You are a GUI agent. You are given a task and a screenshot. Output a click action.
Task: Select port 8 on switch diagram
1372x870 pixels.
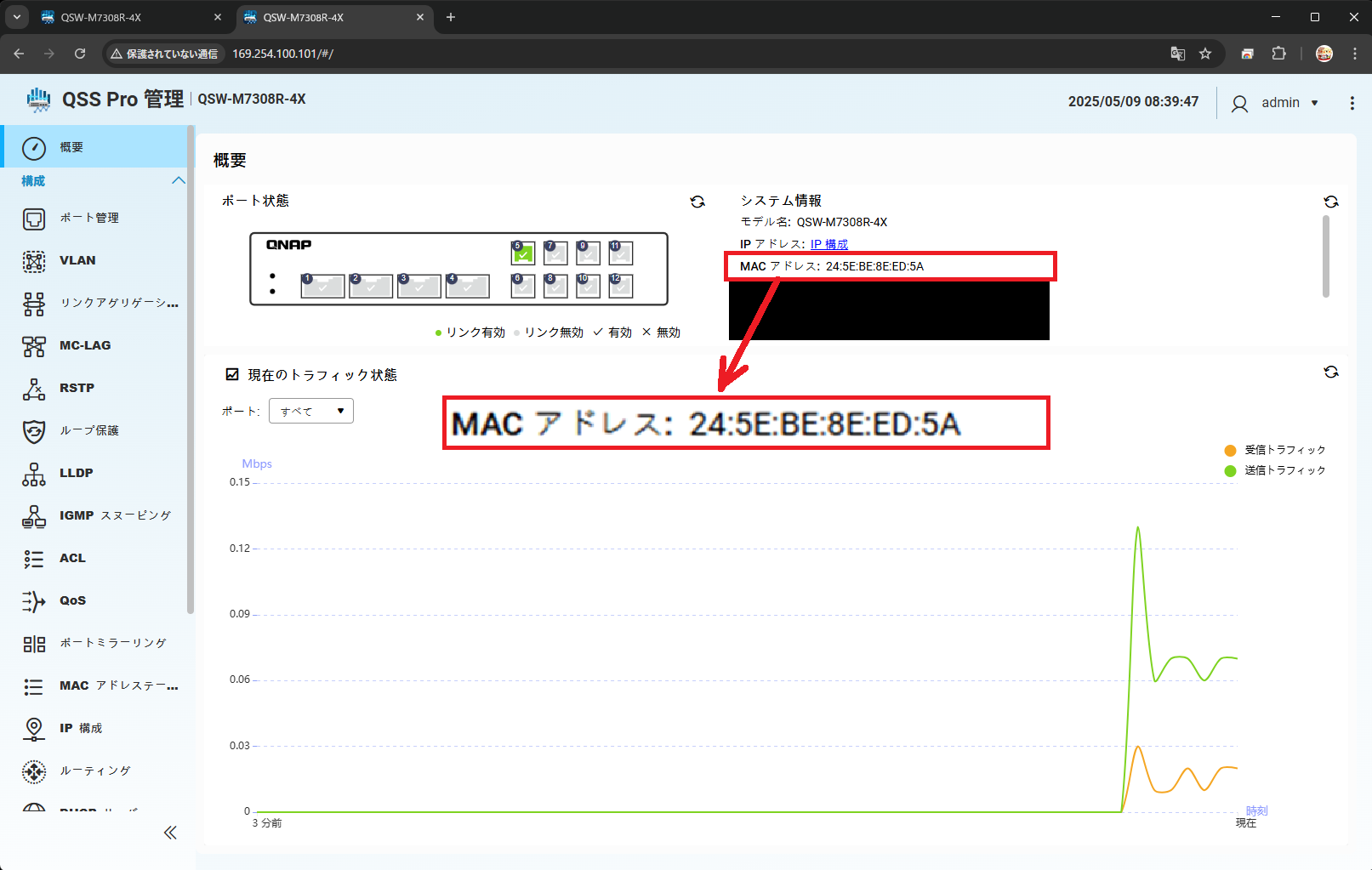coord(555,286)
